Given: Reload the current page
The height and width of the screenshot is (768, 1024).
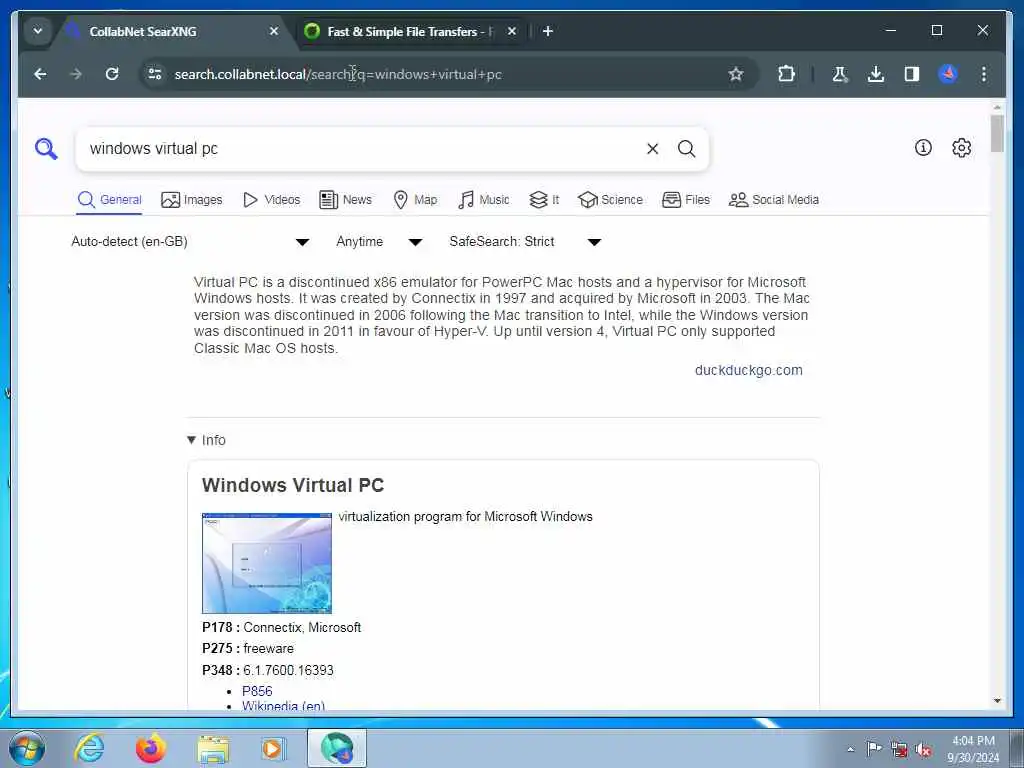Looking at the screenshot, I should (x=112, y=74).
